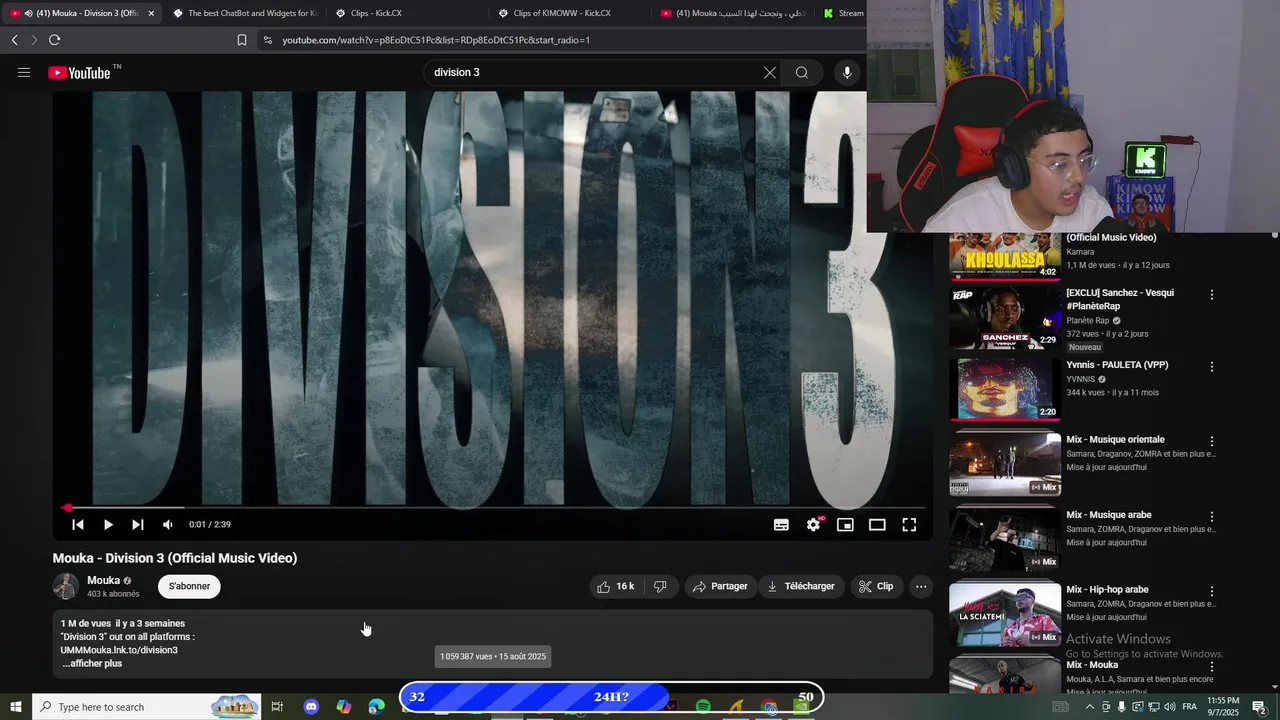Open Spotify from the taskbar

click(x=703, y=707)
